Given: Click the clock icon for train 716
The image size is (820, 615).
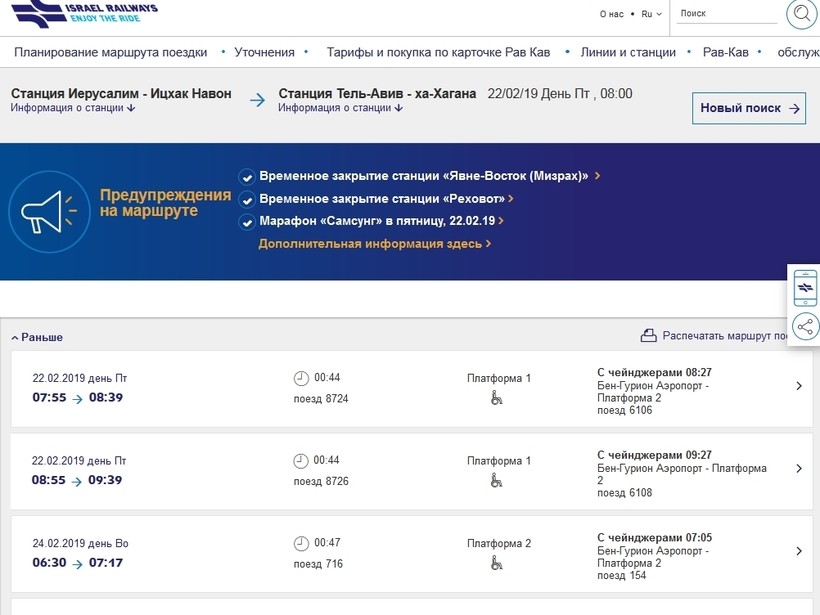Looking at the screenshot, I should point(301,543).
